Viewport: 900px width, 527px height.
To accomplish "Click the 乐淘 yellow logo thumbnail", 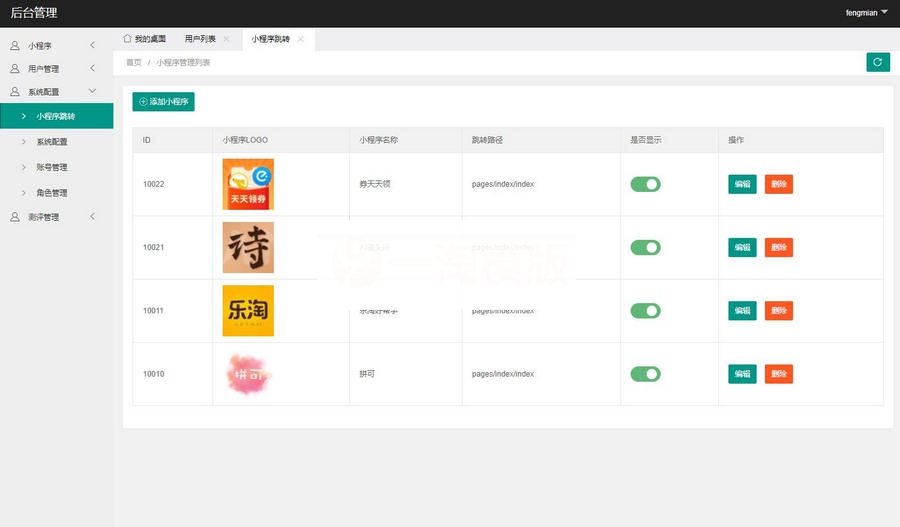I will pos(248,310).
